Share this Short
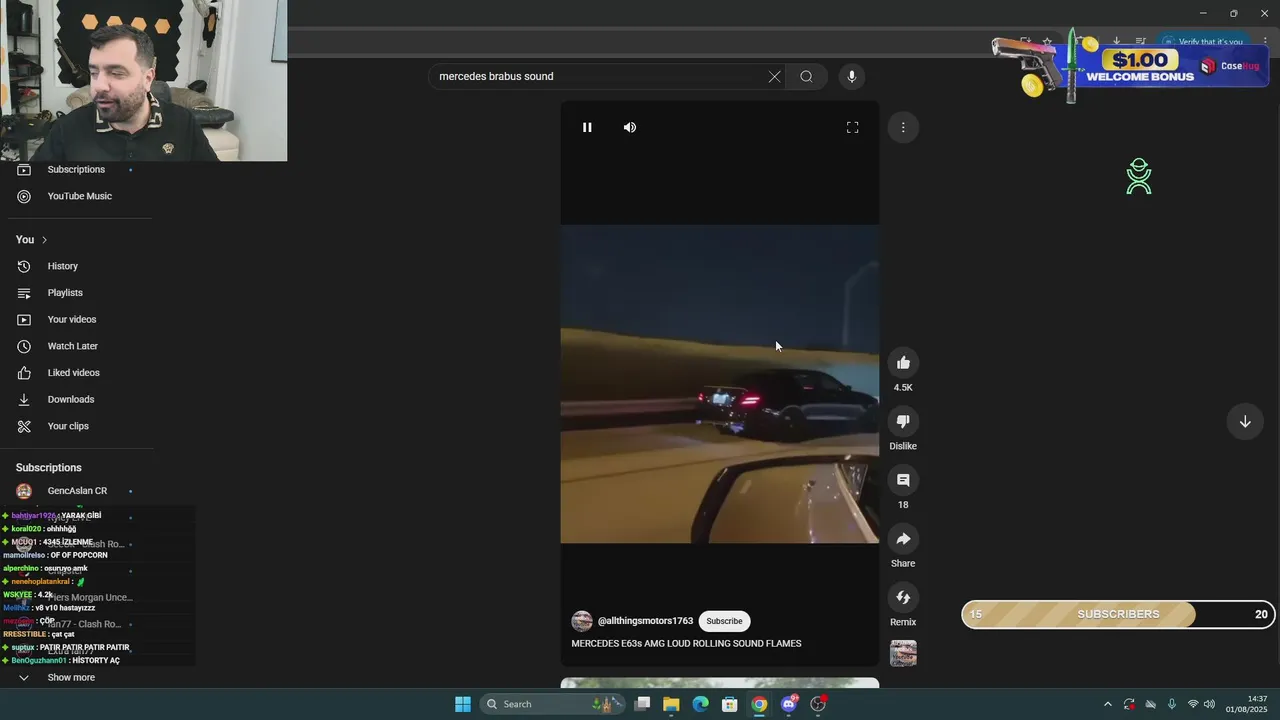Screen dimensions: 1280x720 [903, 539]
